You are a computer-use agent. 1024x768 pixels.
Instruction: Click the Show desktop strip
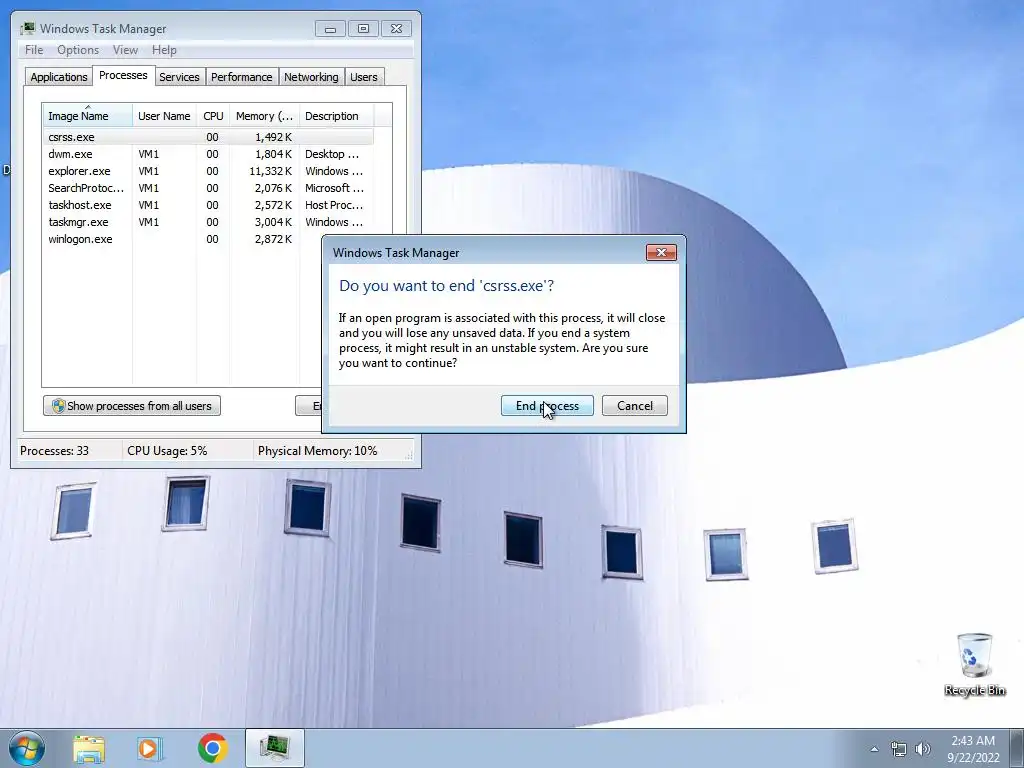[1017, 748]
